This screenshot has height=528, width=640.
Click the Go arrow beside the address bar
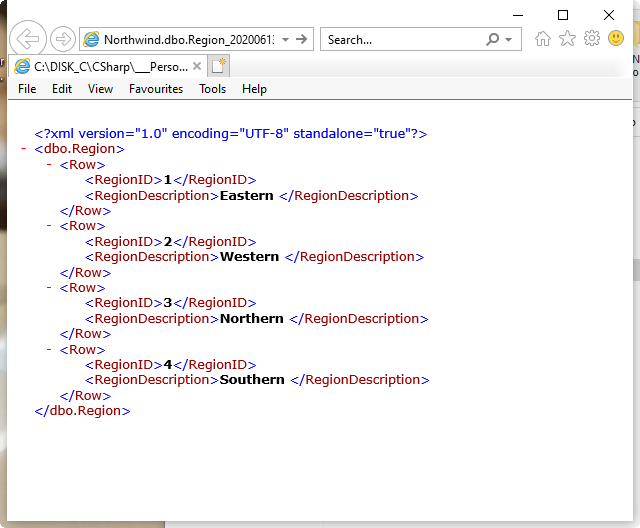click(302, 39)
